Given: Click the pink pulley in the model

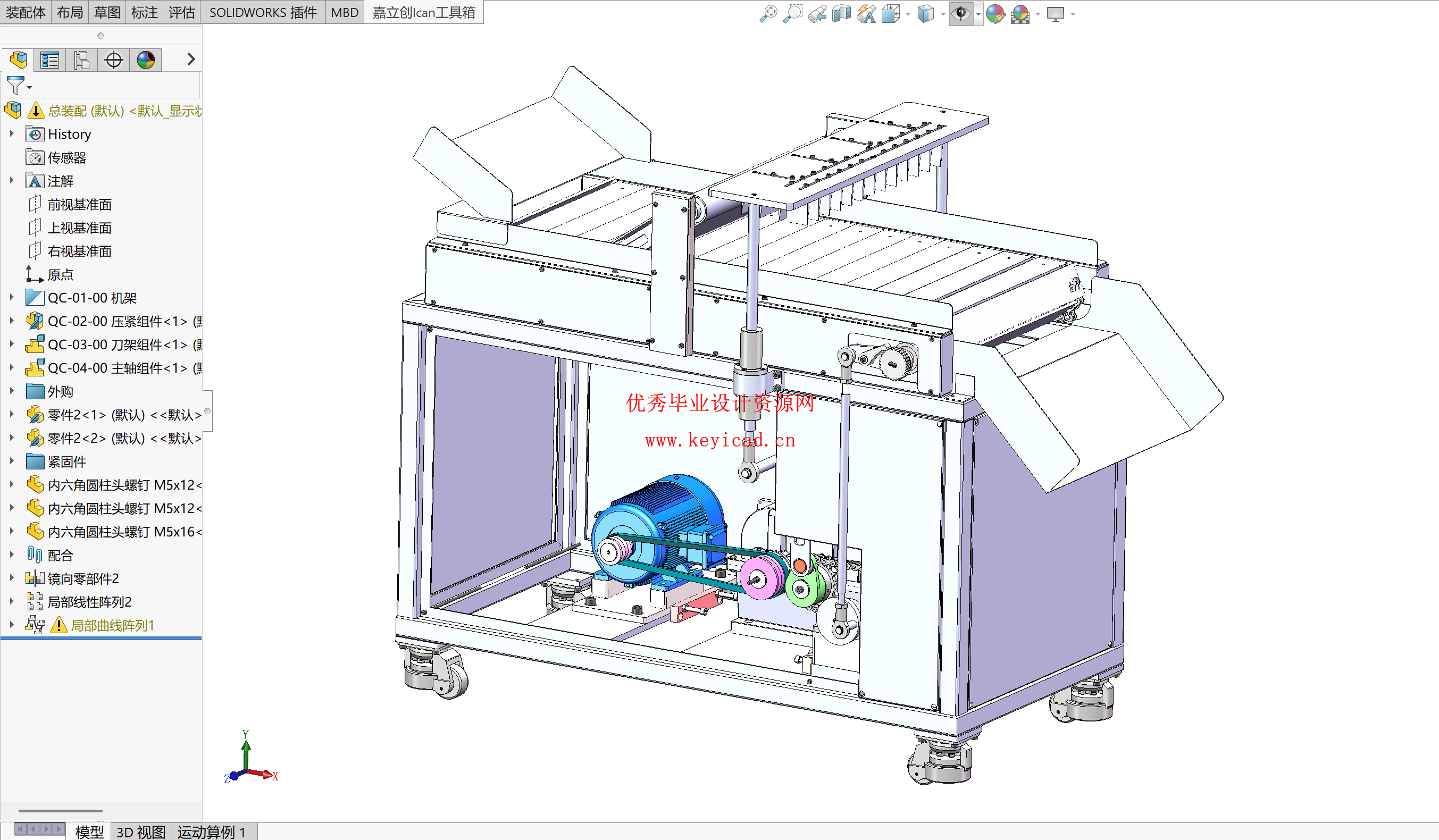Looking at the screenshot, I should coord(762,578).
